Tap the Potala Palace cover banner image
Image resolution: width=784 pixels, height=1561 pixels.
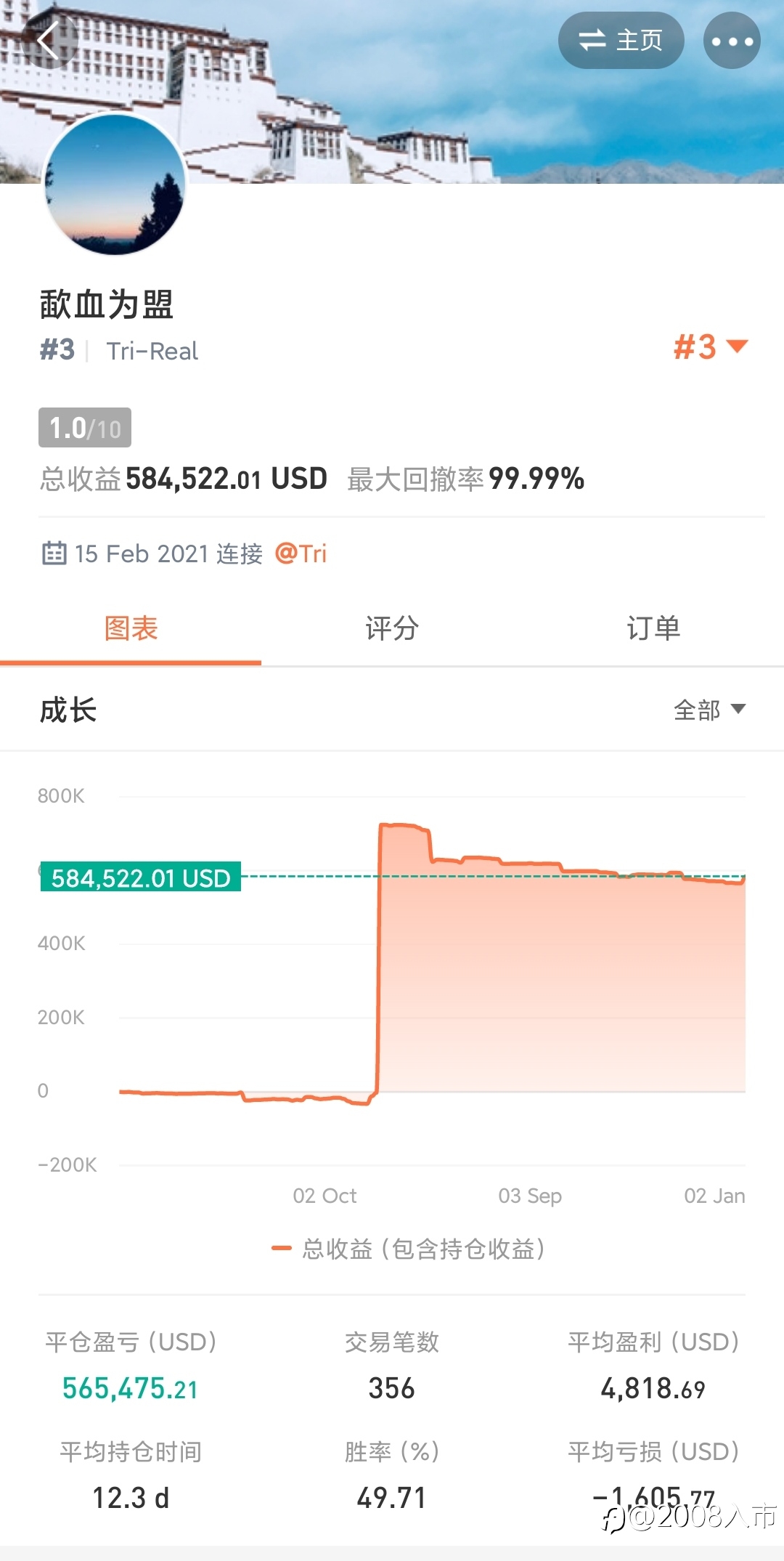[392, 92]
